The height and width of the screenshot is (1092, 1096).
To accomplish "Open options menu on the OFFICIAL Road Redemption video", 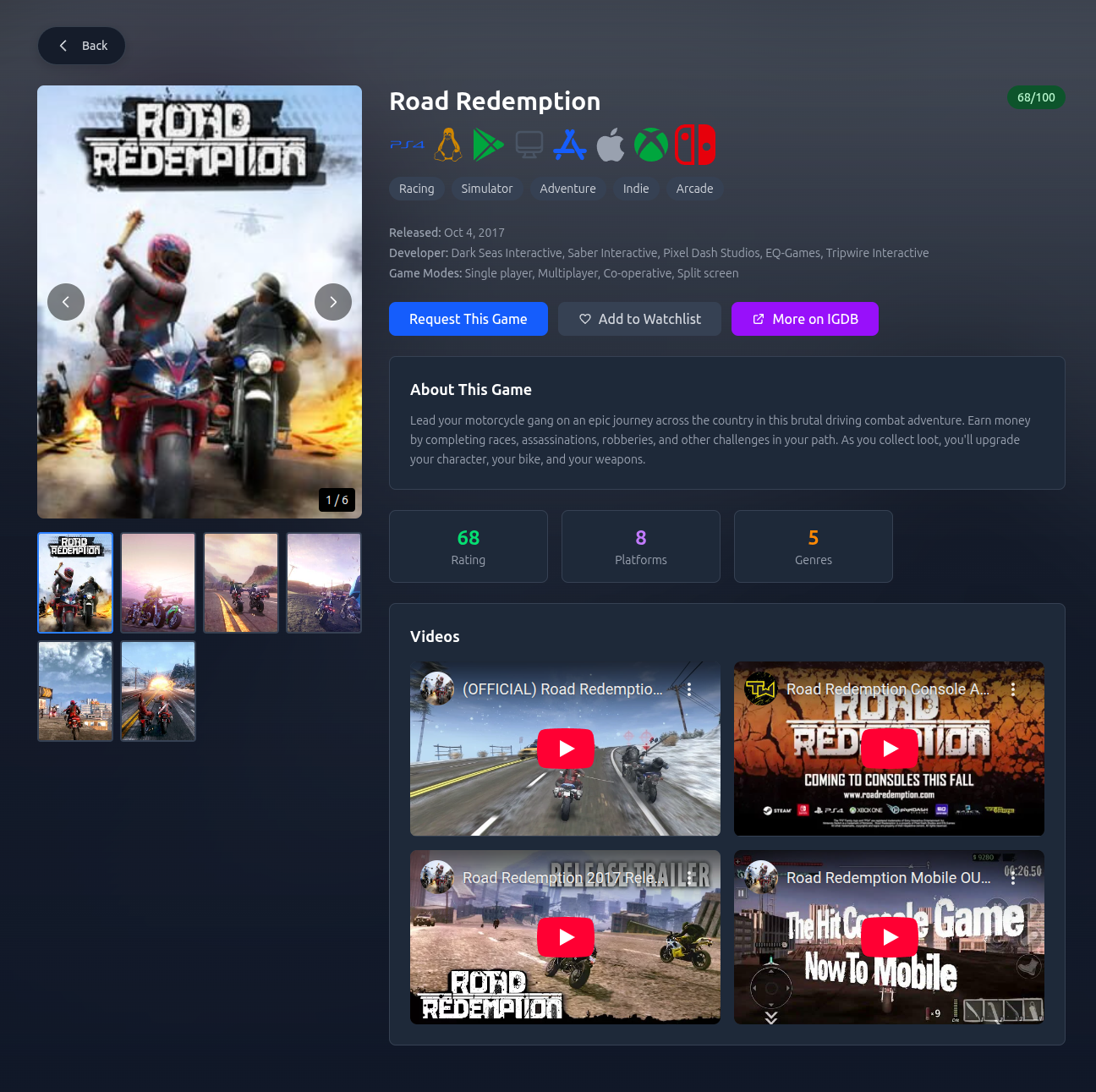I will (689, 689).
